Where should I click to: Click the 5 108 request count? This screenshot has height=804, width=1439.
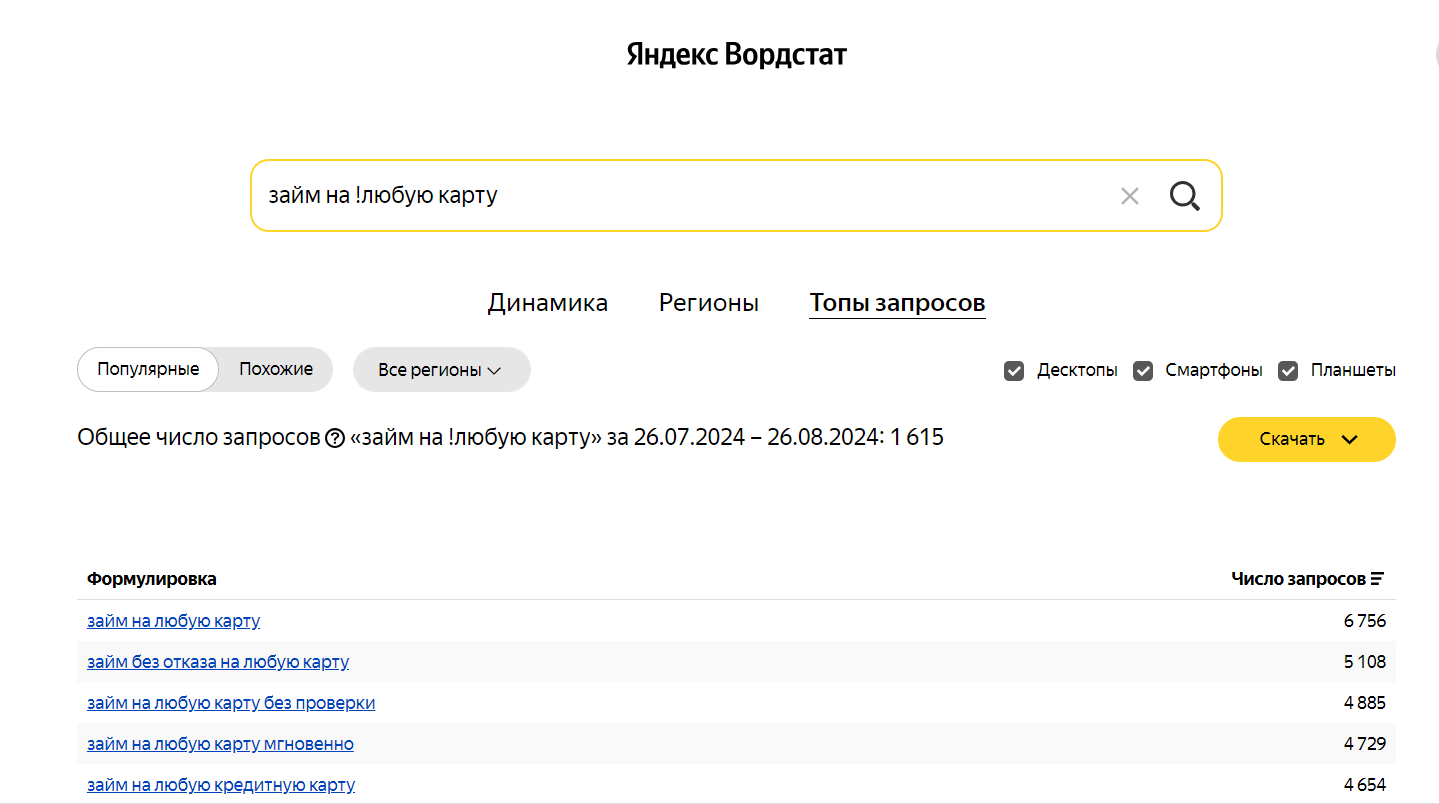coord(1365,662)
